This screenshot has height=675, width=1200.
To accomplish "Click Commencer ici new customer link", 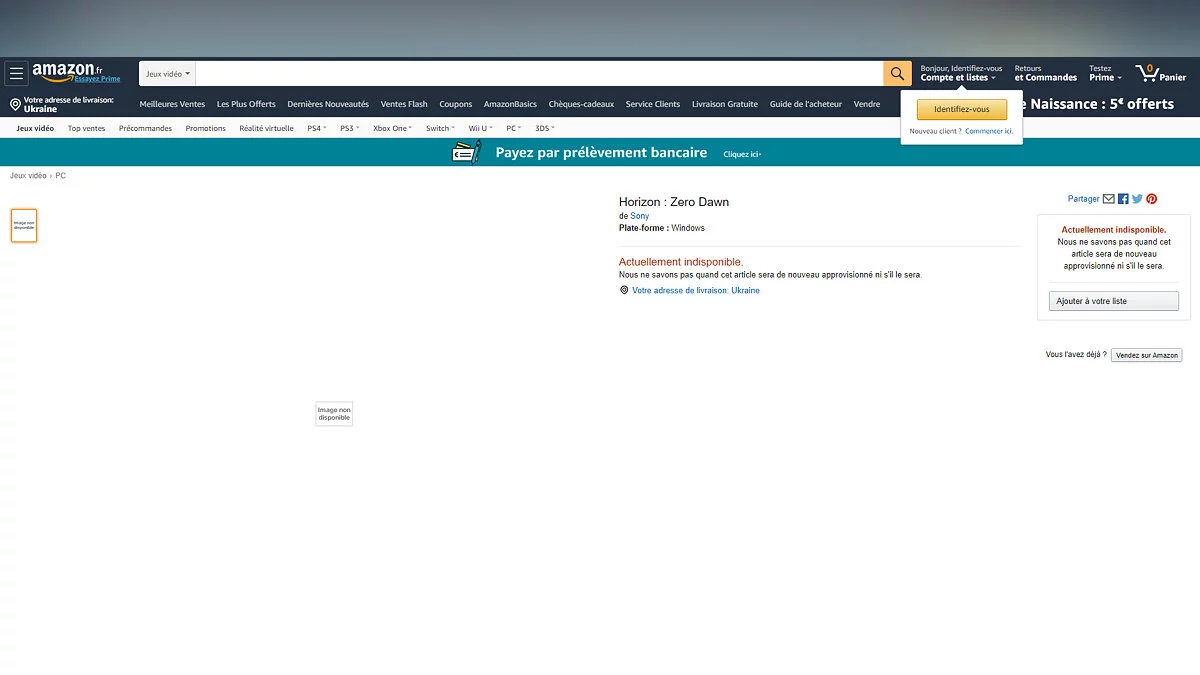I will click(989, 131).
